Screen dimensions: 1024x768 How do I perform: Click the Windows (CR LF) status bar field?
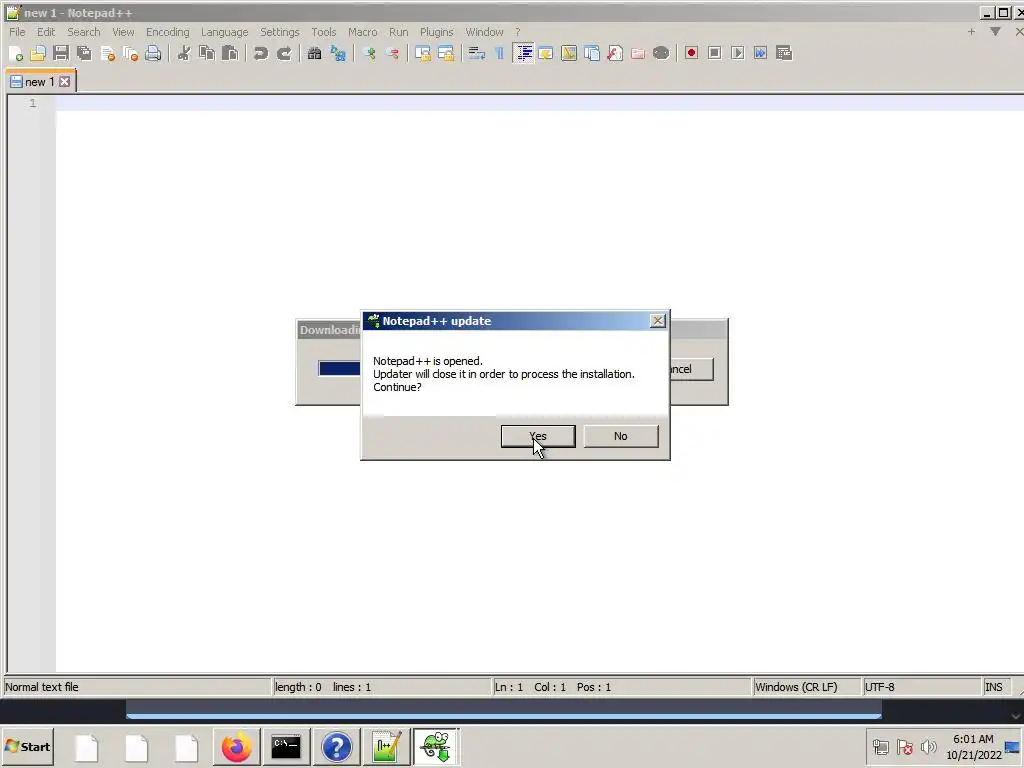point(807,687)
